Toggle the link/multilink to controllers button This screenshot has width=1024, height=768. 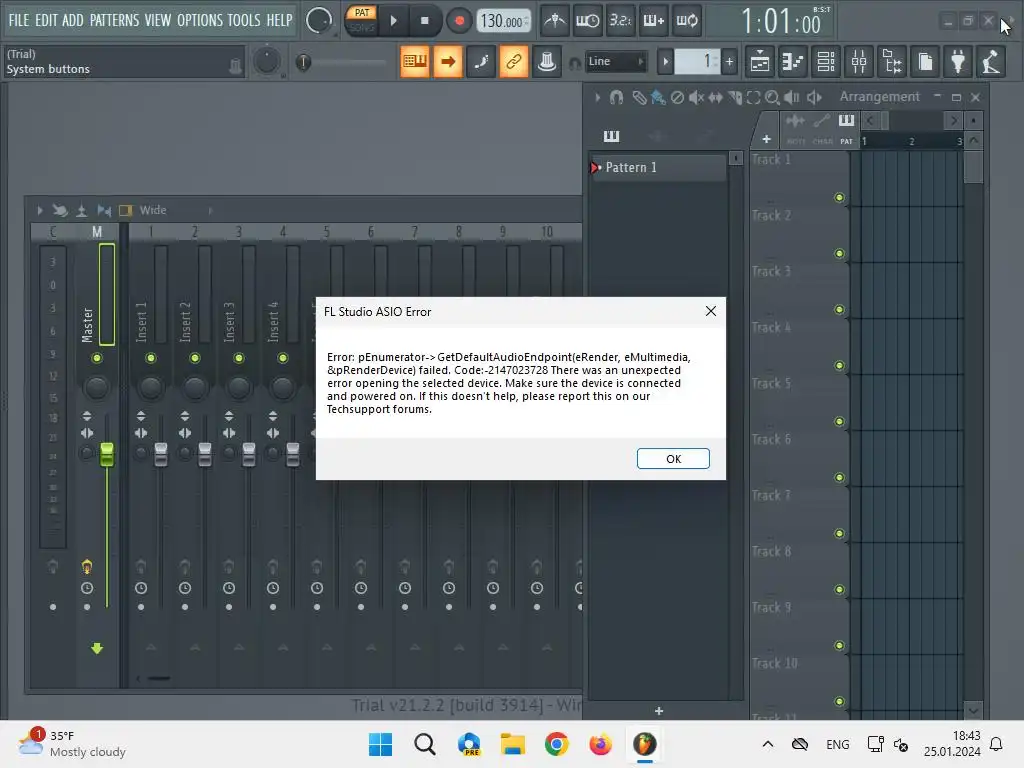click(514, 61)
